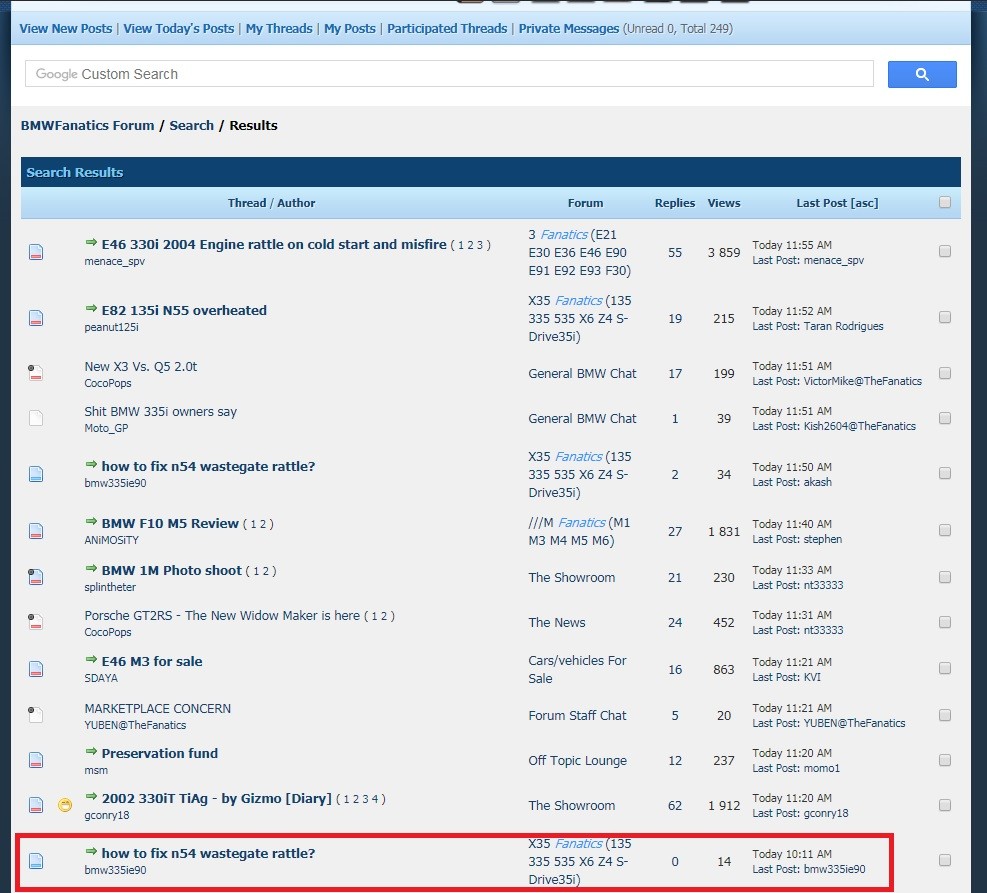
Task: Click green arrow beside E46 330i thread
Action: (x=91, y=243)
